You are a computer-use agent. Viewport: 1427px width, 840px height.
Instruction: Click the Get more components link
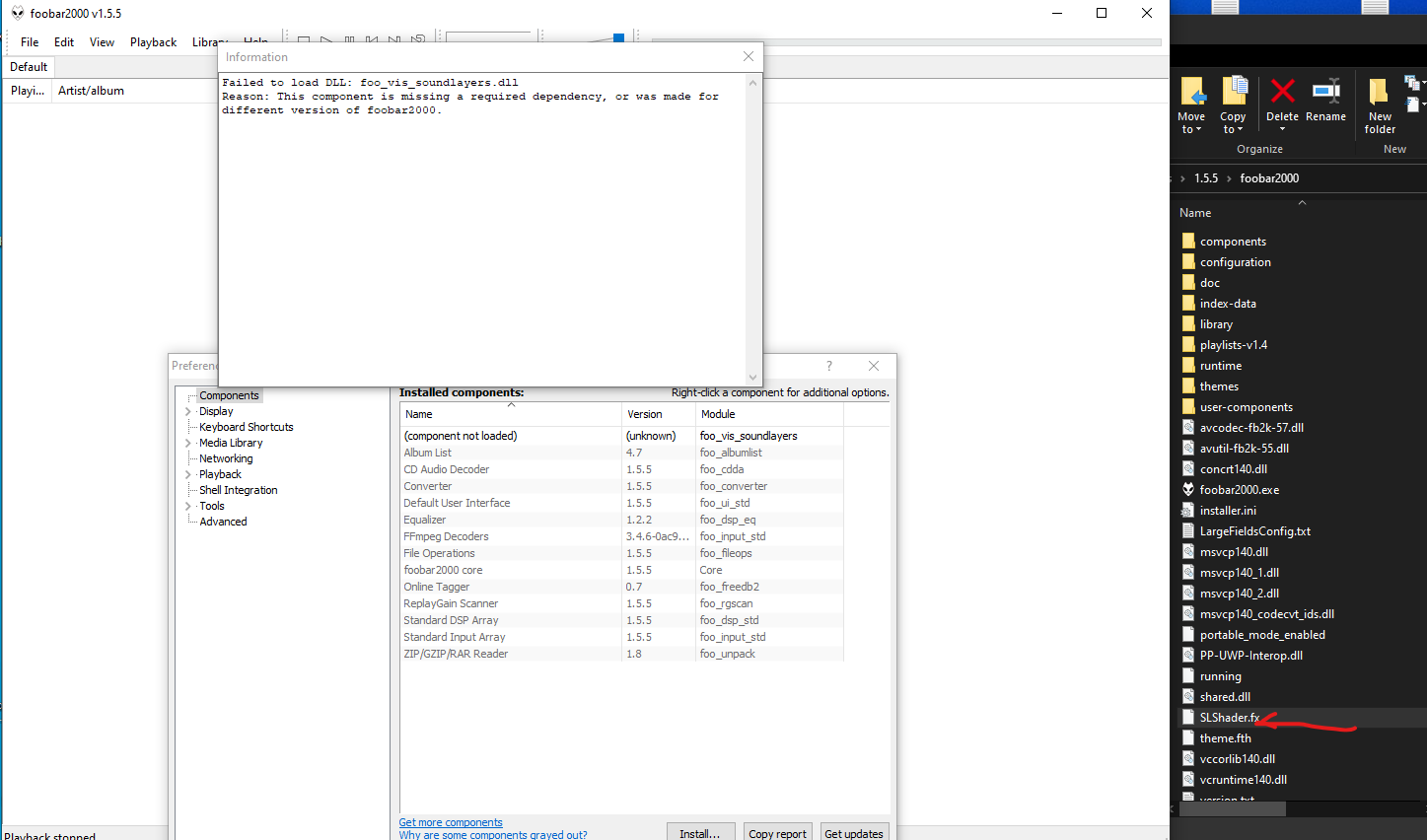pyautogui.click(x=451, y=822)
